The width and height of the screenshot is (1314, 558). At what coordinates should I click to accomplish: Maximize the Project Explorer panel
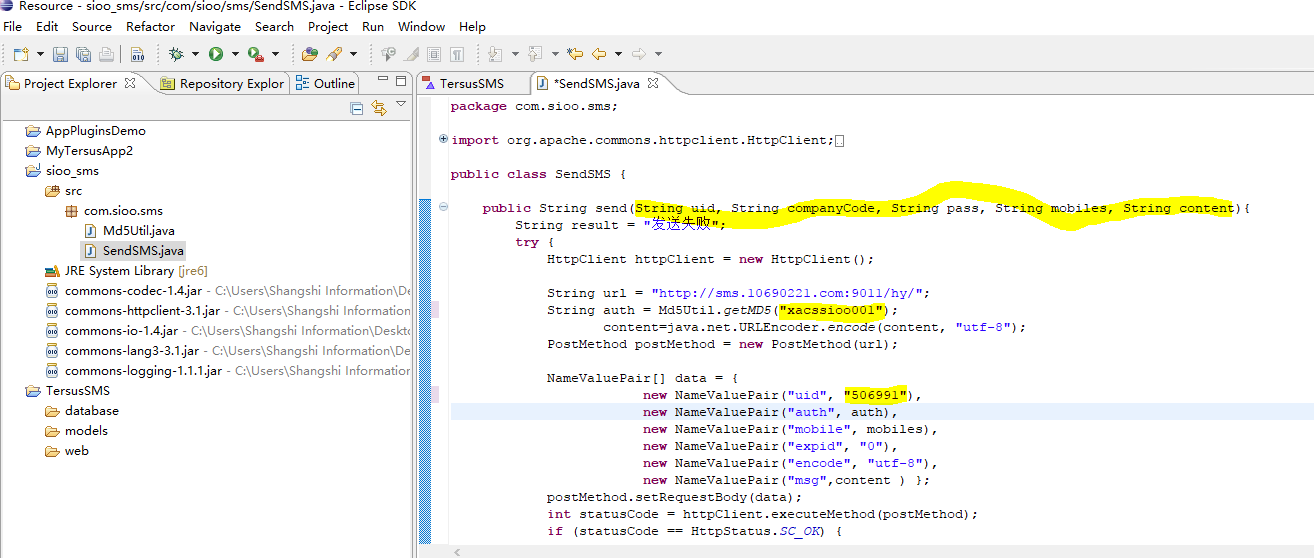401,81
